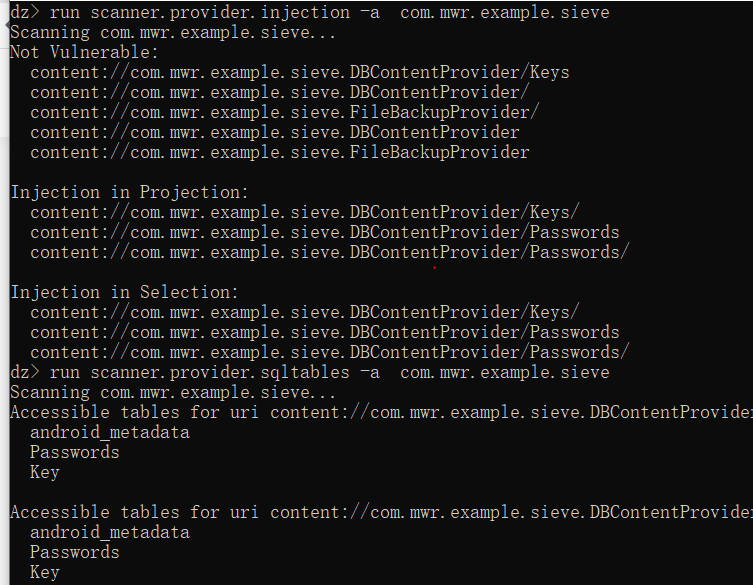Image resolution: width=753 pixels, height=585 pixels.
Task: Select the first android_metadata table entry
Action: click(110, 432)
